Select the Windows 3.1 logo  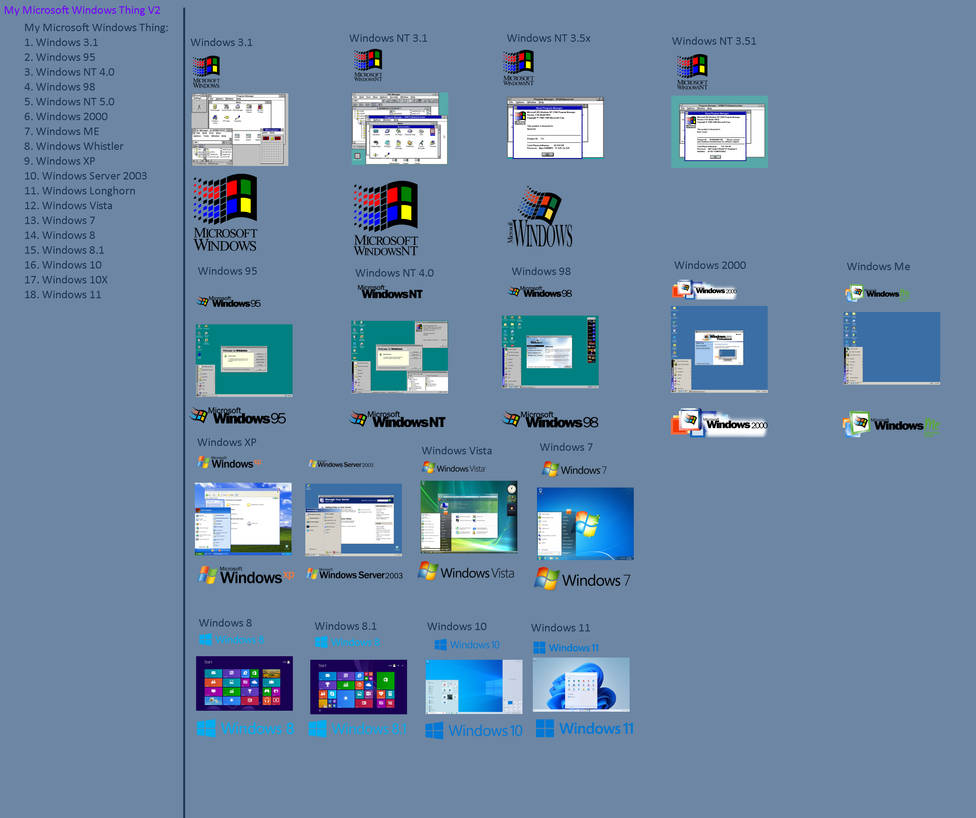(x=206, y=68)
